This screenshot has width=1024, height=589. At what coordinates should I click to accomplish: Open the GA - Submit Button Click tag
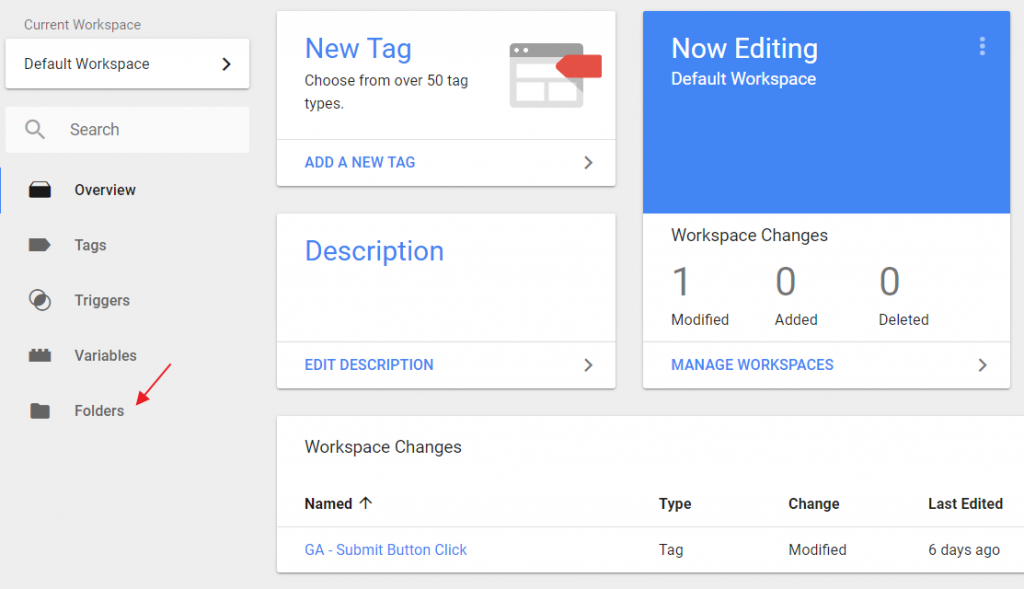pos(385,550)
